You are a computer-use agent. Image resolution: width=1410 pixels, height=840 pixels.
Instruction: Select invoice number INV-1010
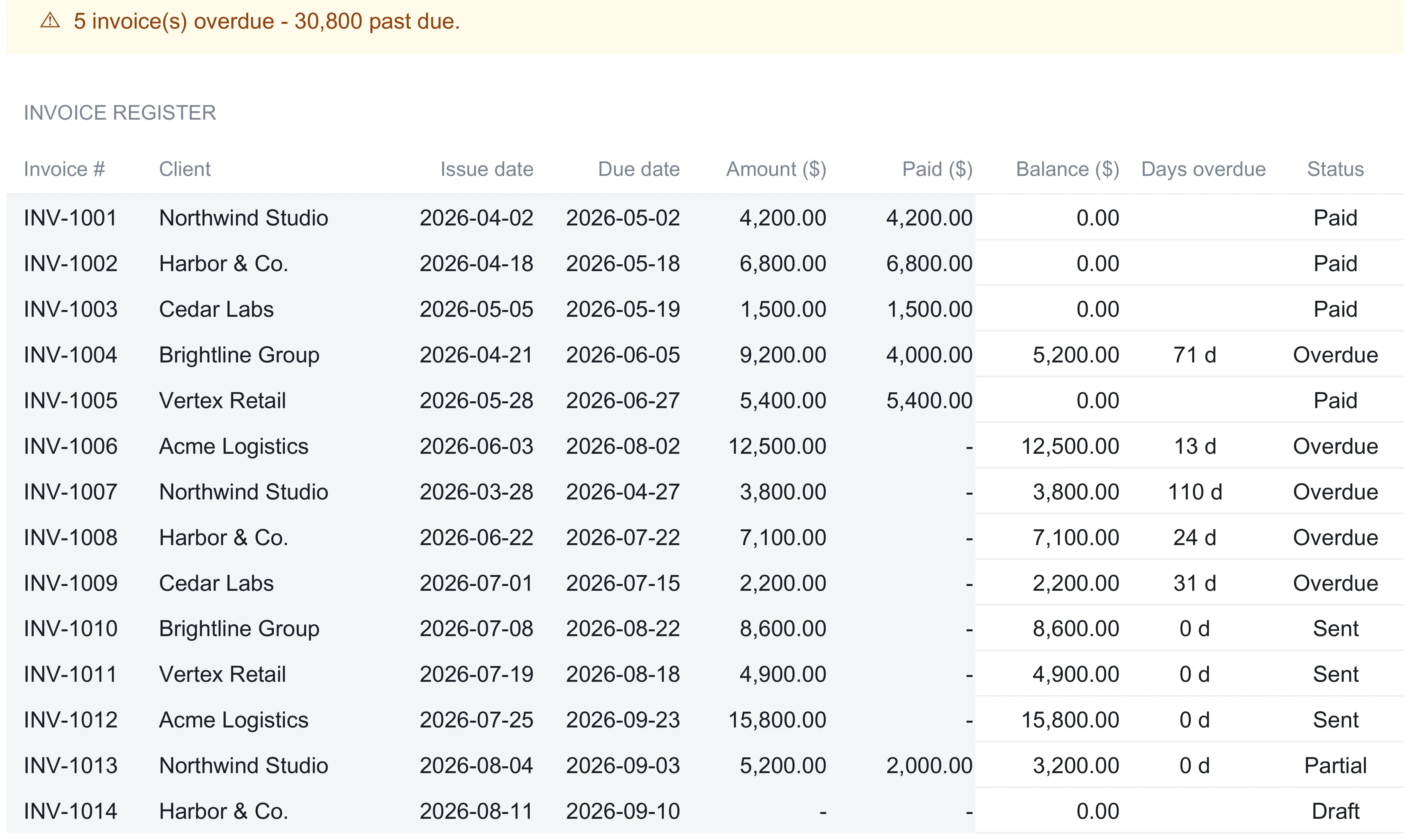click(x=71, y=629)
